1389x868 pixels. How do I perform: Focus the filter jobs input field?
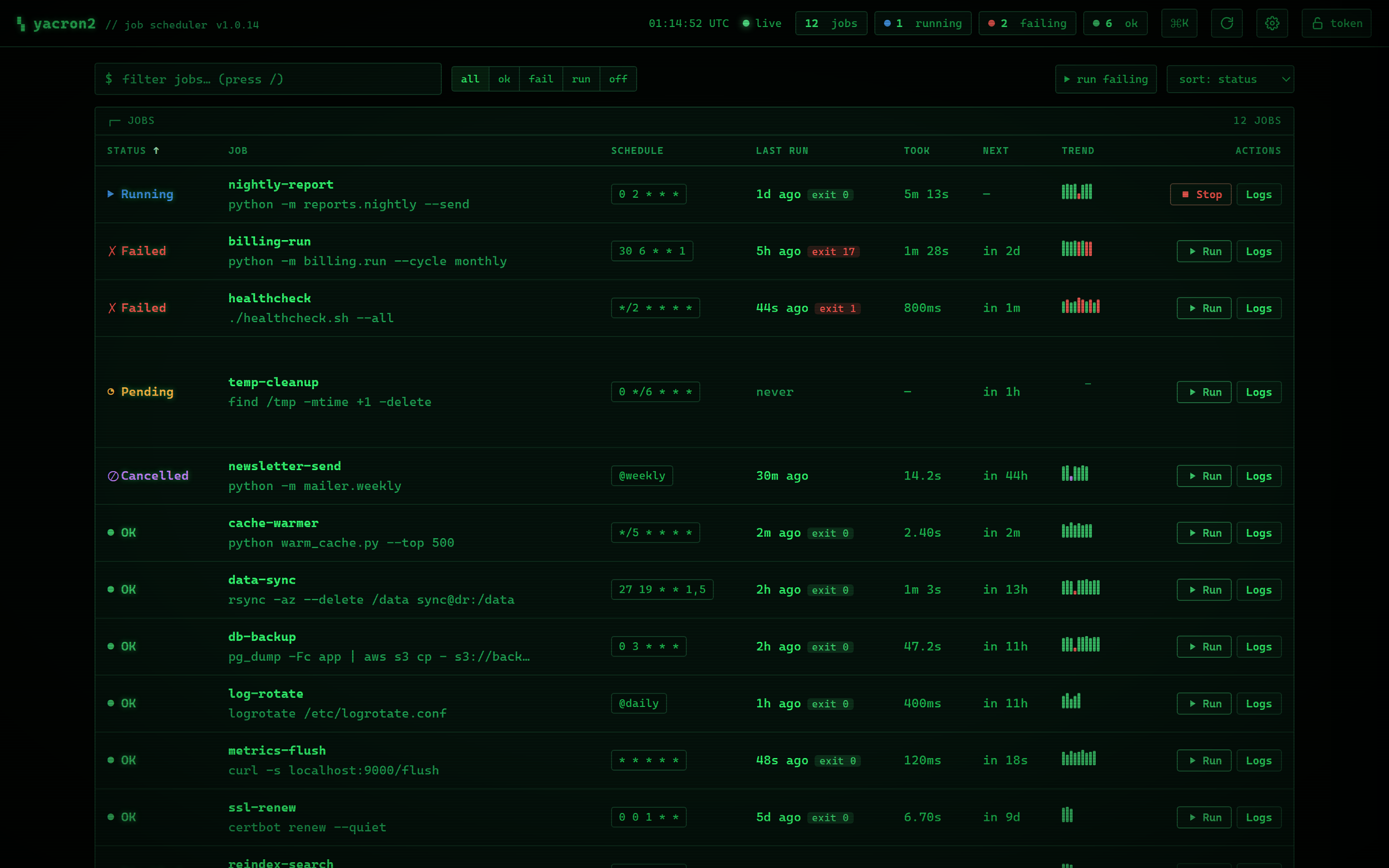coord(268,79)
